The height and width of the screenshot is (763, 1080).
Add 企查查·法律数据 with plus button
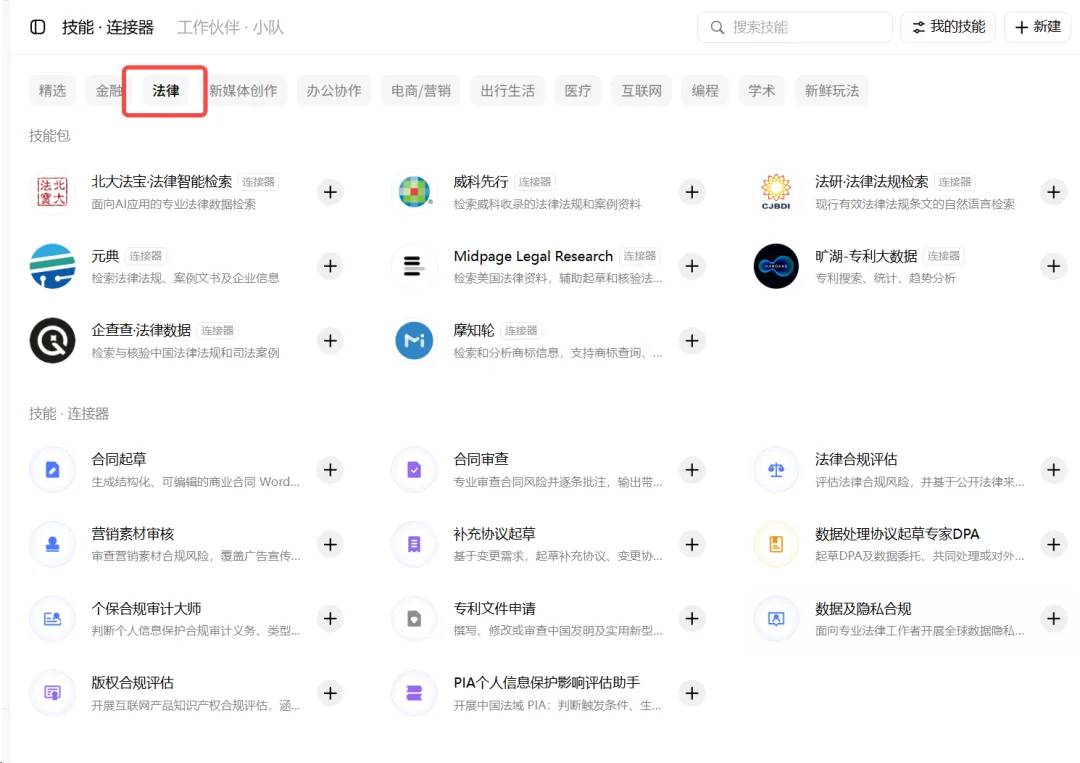click(331, 340)
